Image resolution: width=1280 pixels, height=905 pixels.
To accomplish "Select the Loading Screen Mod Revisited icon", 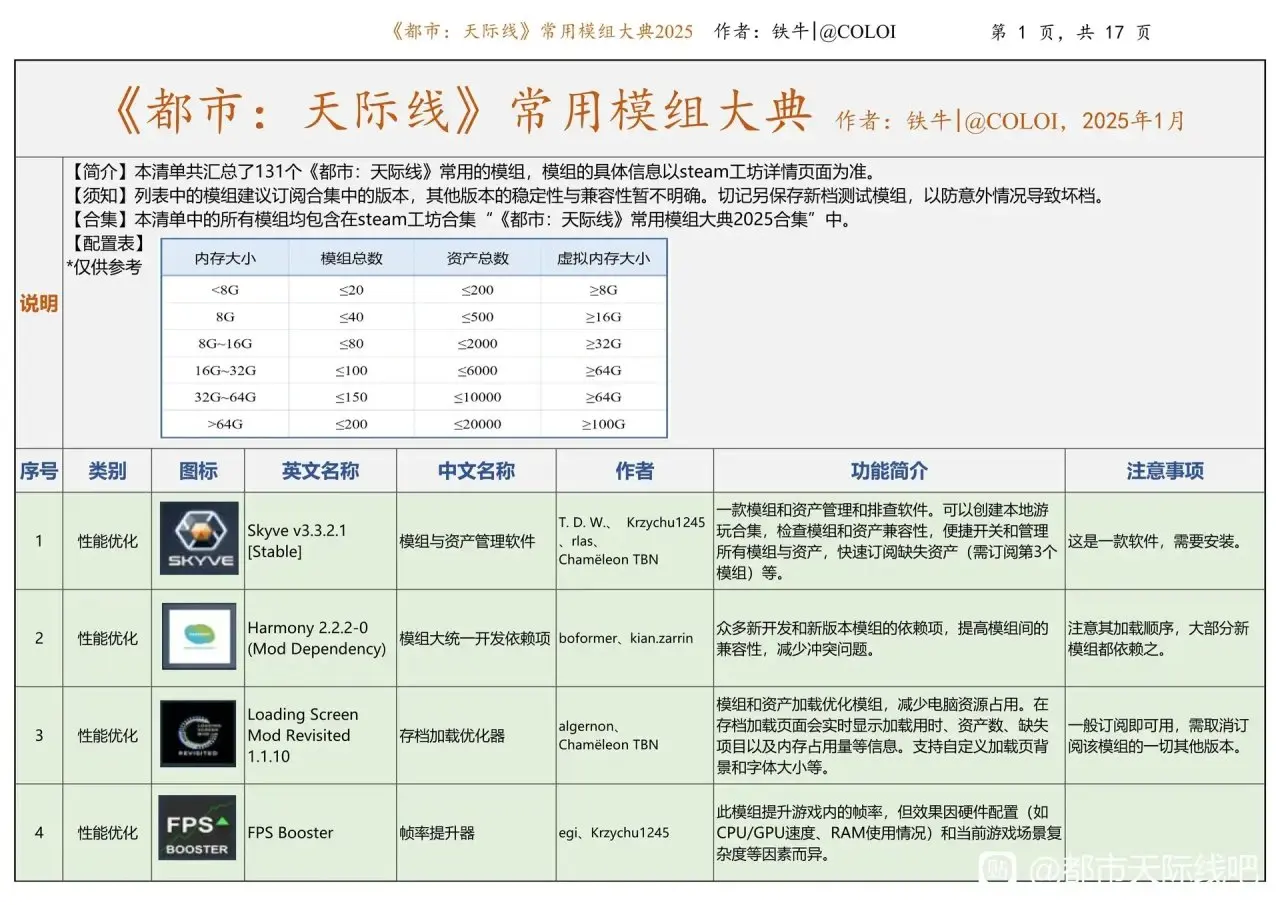I will click(x=199, y=734).
